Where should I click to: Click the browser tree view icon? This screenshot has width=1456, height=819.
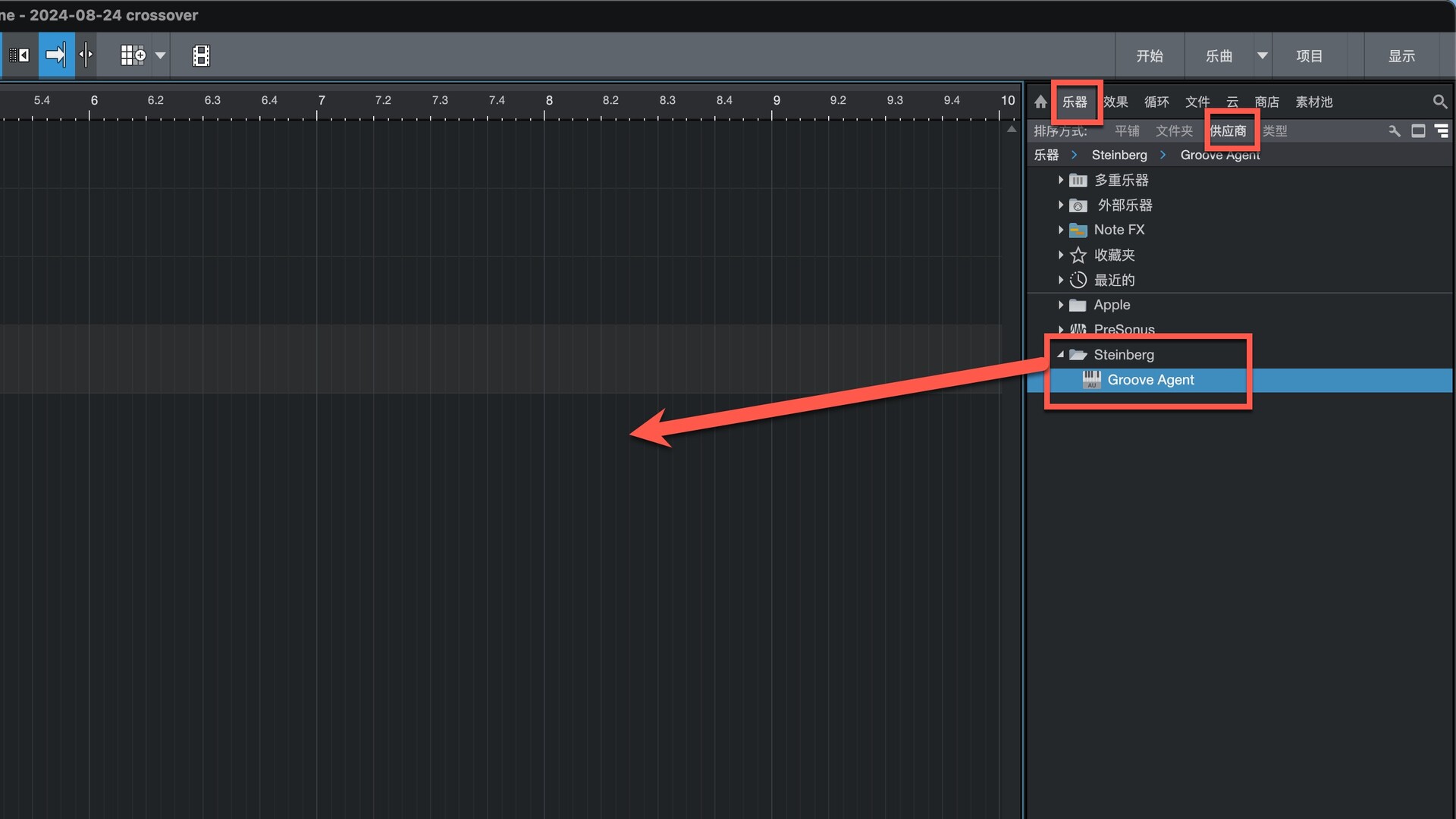click(x=1442, y=131)
